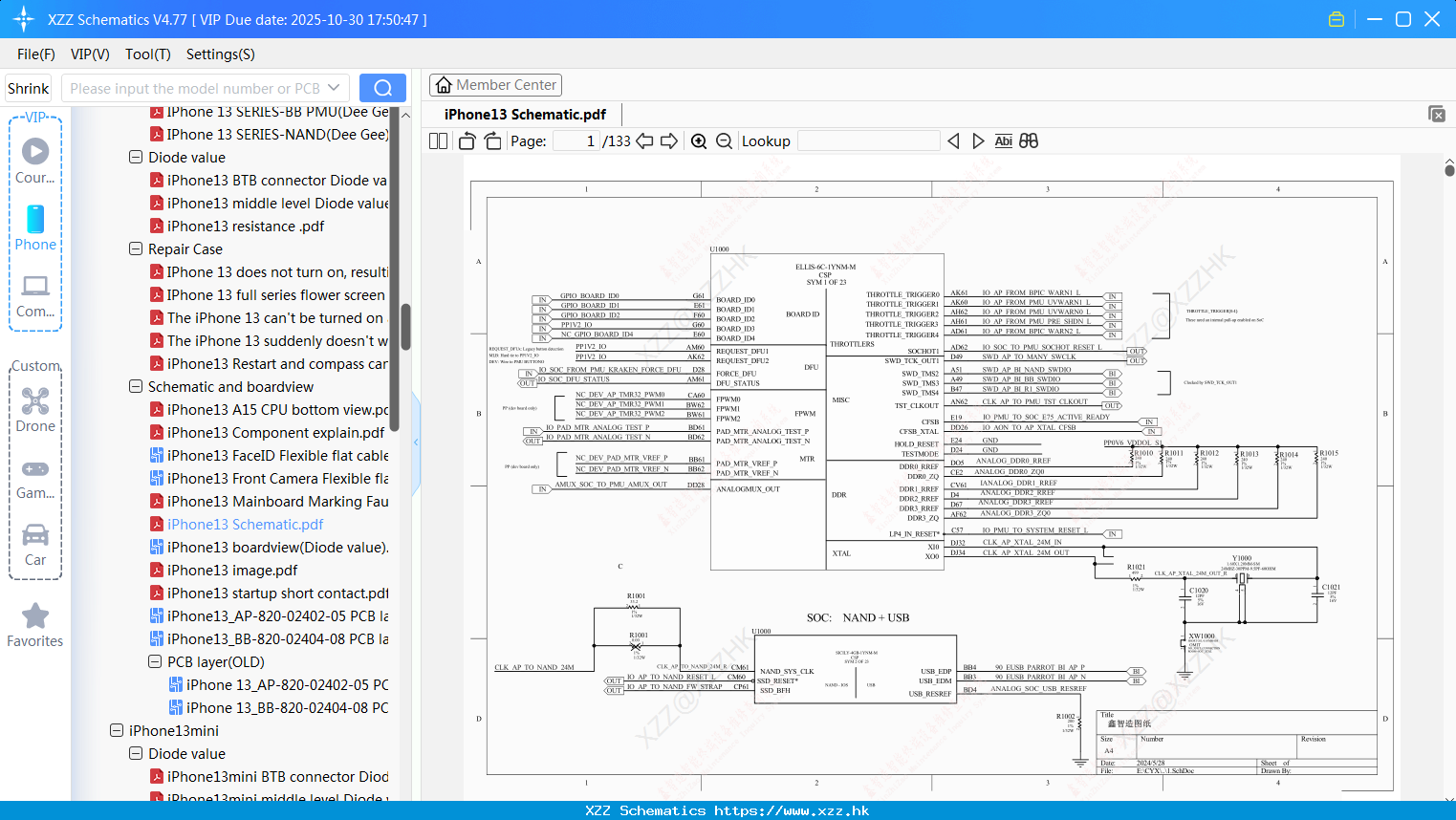Open the Drone category
This screenshot has height=820, width=1456.
35,409
